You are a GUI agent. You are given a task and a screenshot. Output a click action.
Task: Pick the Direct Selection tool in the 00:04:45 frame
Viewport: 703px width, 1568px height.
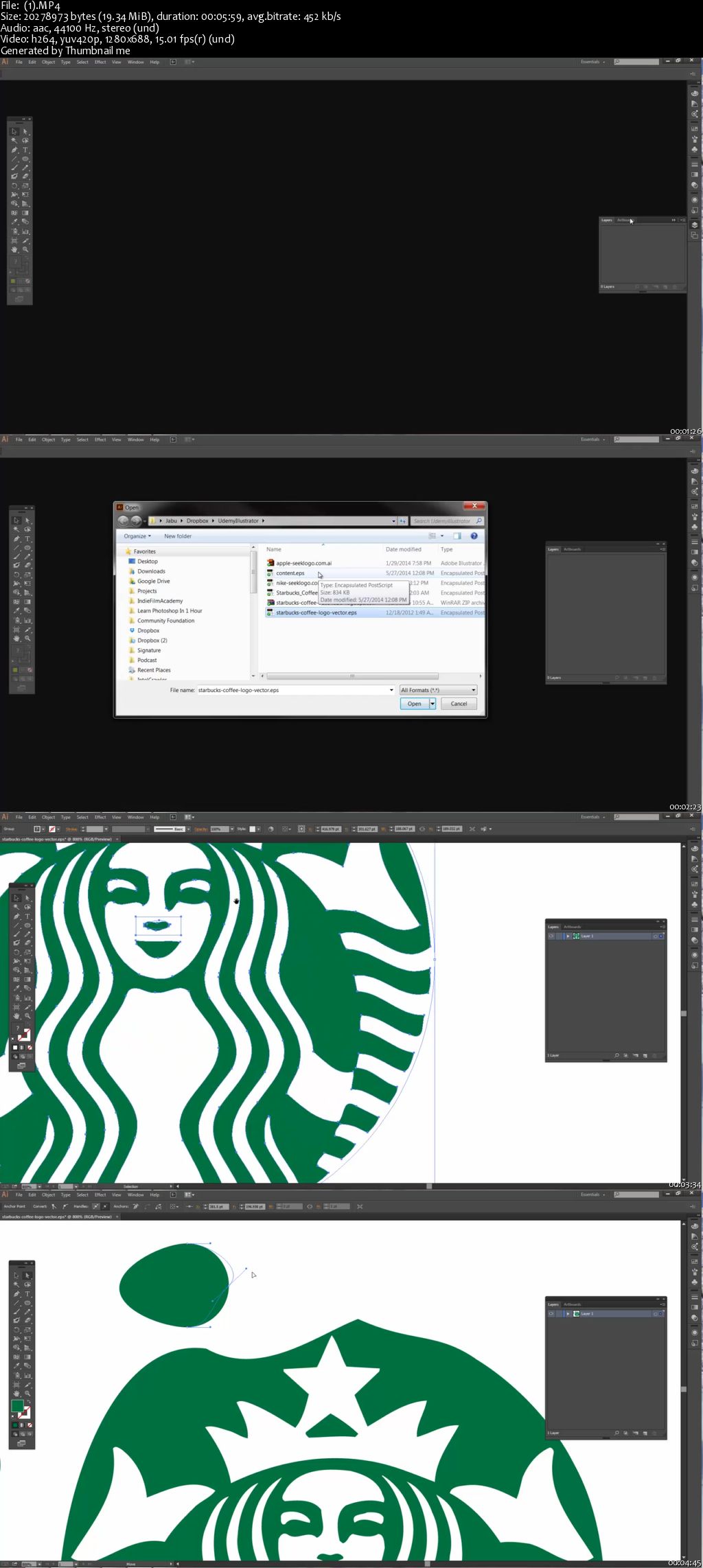coord(27,1276)
